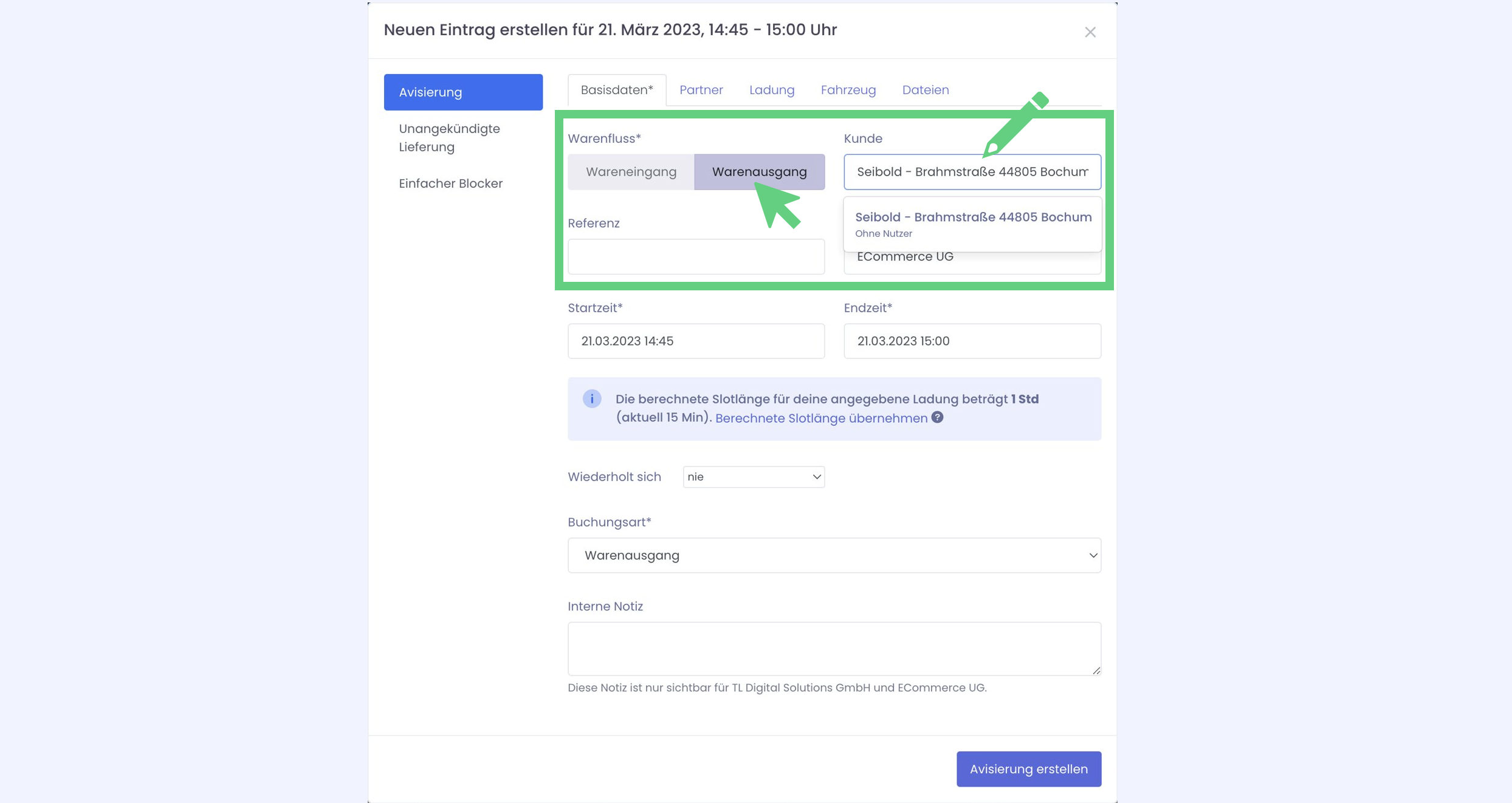Open the Dateien tab
This screenshot has height=803, width=1512.
tap(925, 90)
